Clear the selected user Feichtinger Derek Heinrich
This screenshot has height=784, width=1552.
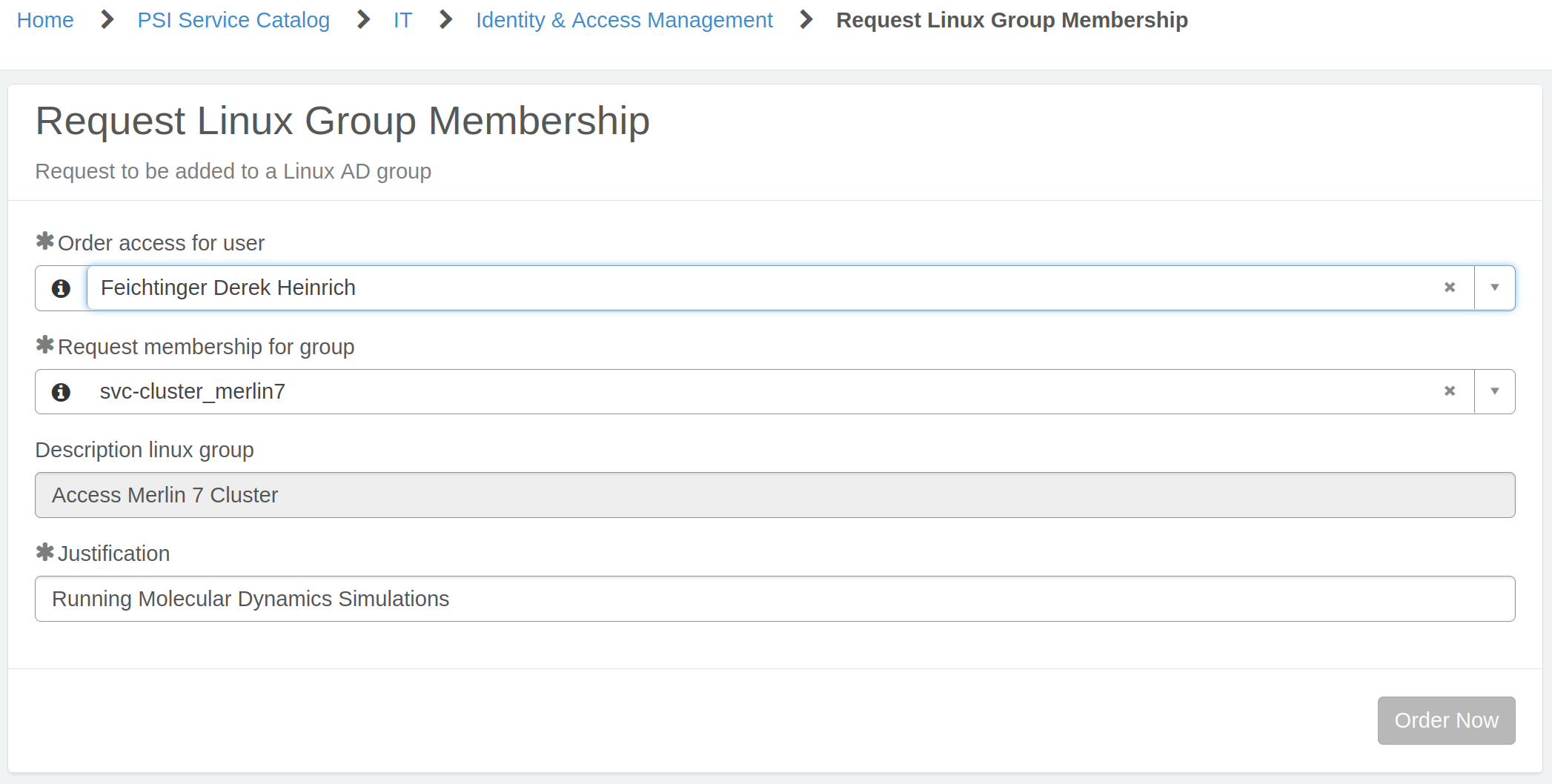click(1450, 288)
